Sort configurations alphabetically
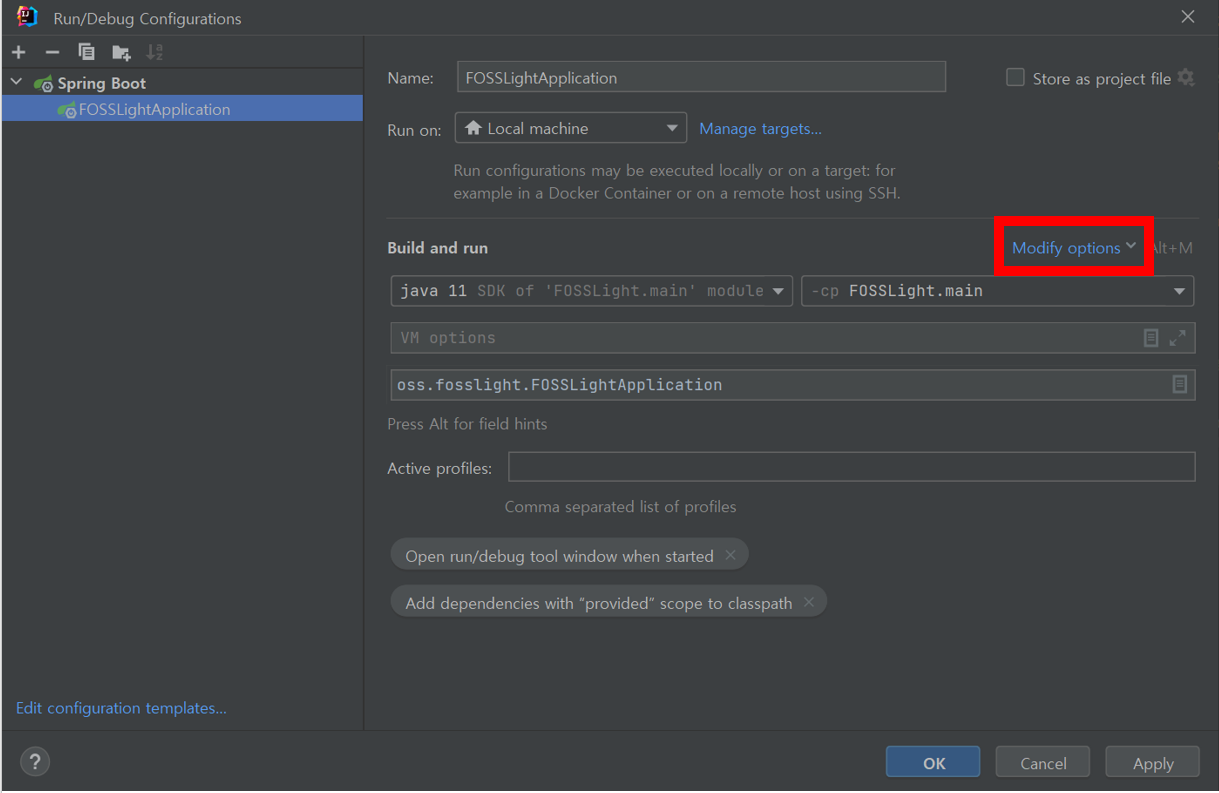1219x793 pixels. [154, 52]
